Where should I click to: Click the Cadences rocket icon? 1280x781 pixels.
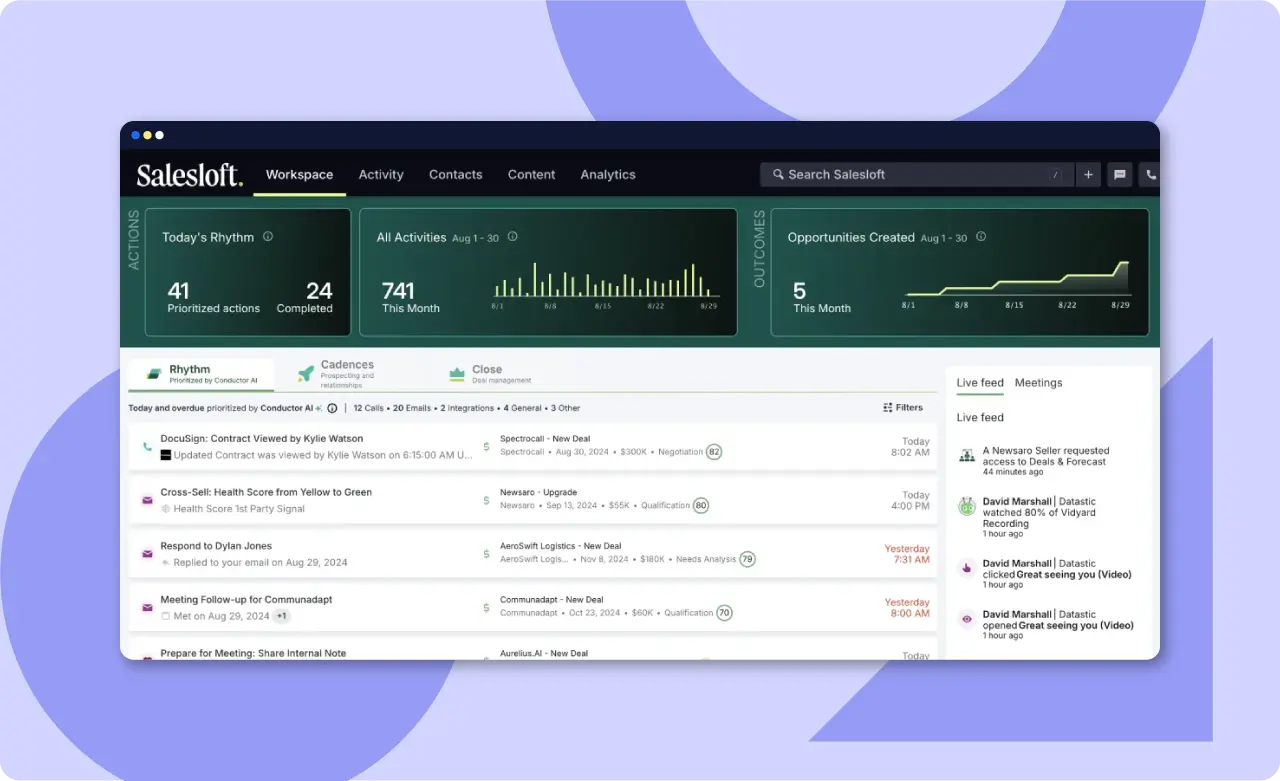coord(306,373)
